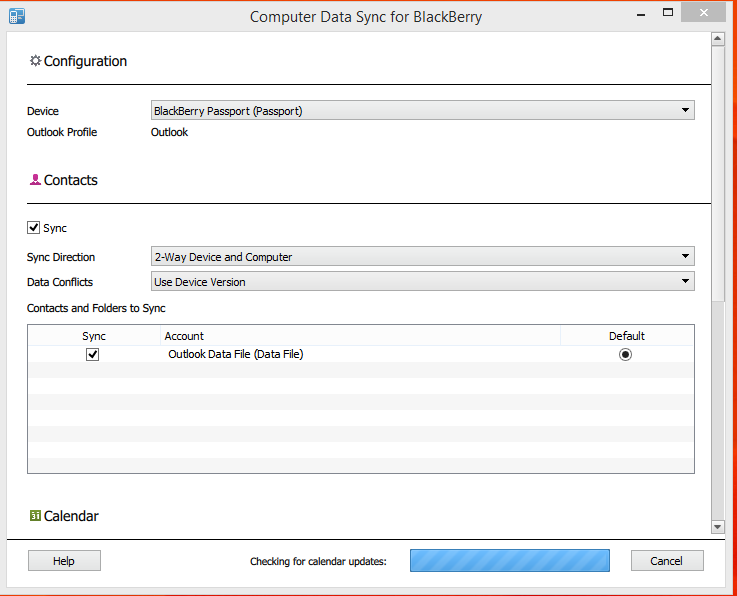Viewport: 737px width, 596px height.
Task: Click the Calendar section icon
Action: (x=35, y=516)
